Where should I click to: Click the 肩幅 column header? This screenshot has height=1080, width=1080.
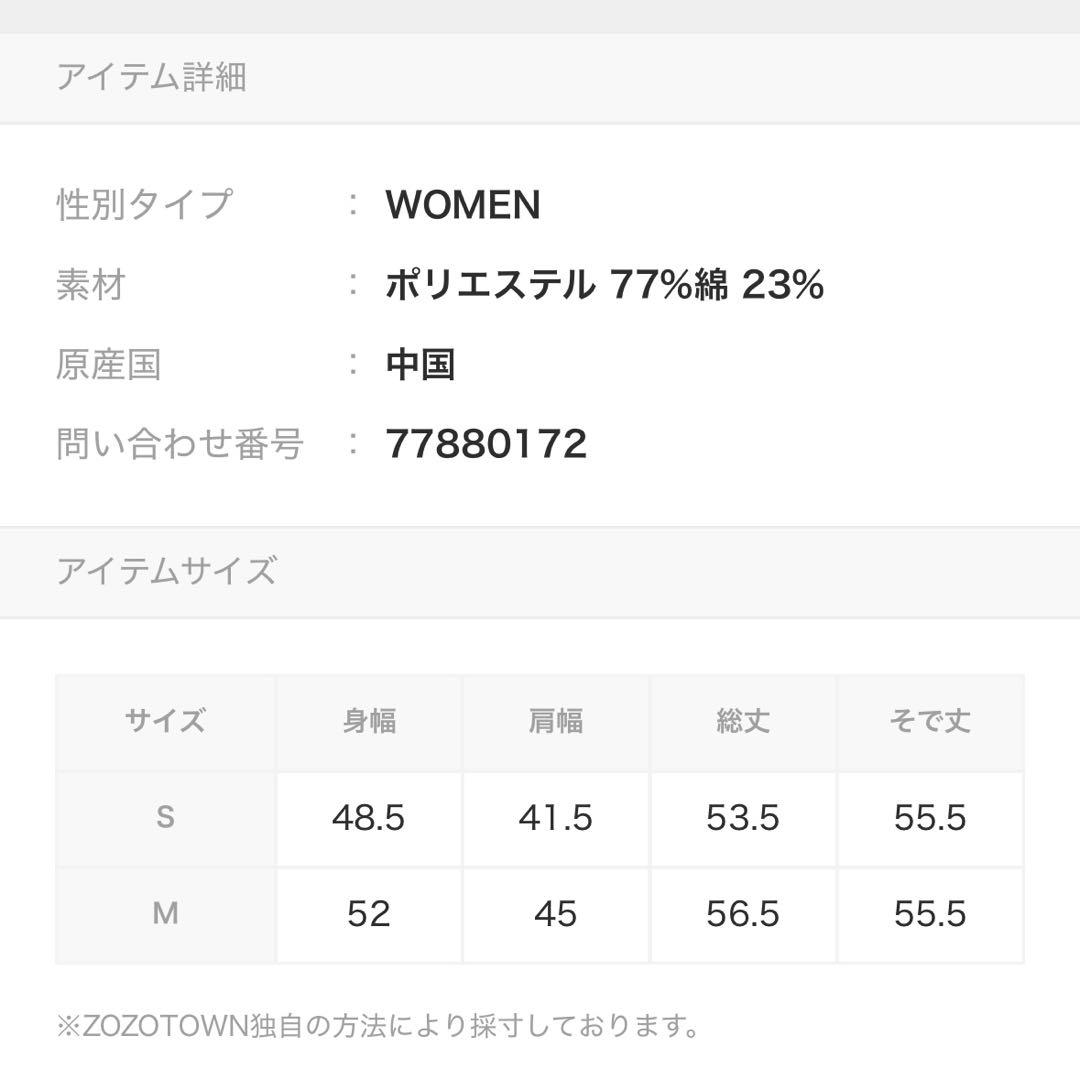[556, 722]
